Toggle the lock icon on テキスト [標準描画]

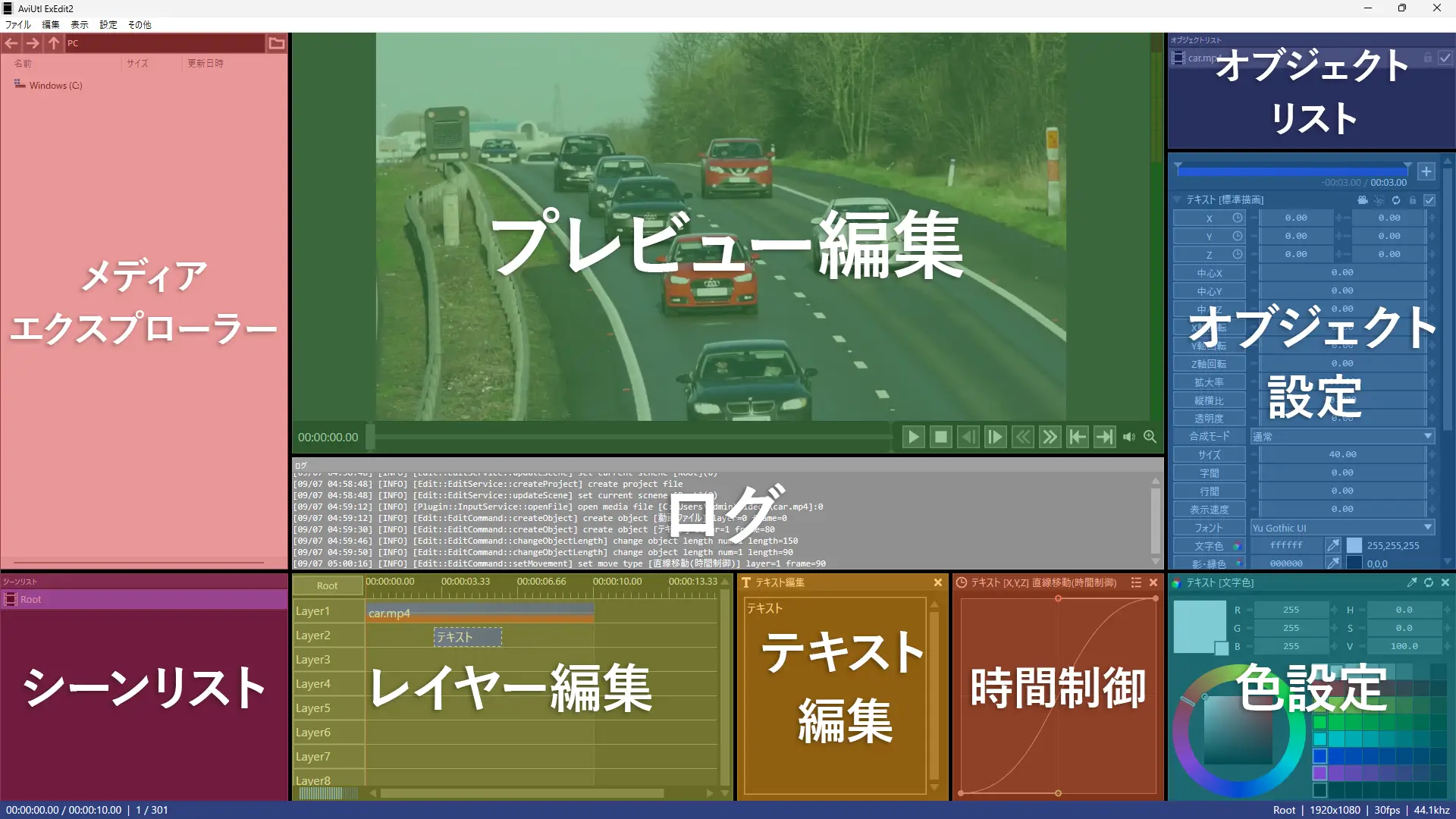click(x=1413, y=200)
